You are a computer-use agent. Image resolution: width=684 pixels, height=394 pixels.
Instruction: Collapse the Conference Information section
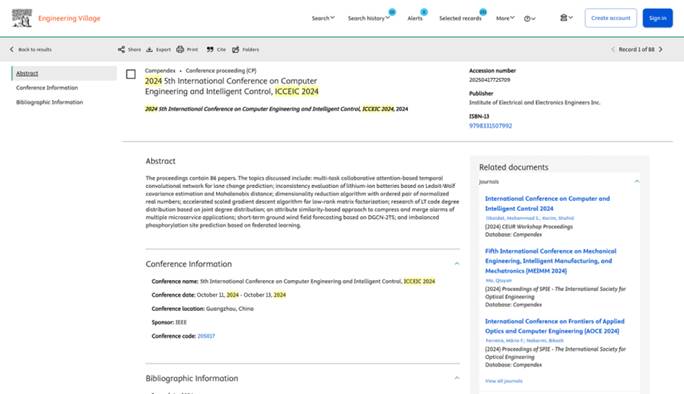(x=457, y=264)
